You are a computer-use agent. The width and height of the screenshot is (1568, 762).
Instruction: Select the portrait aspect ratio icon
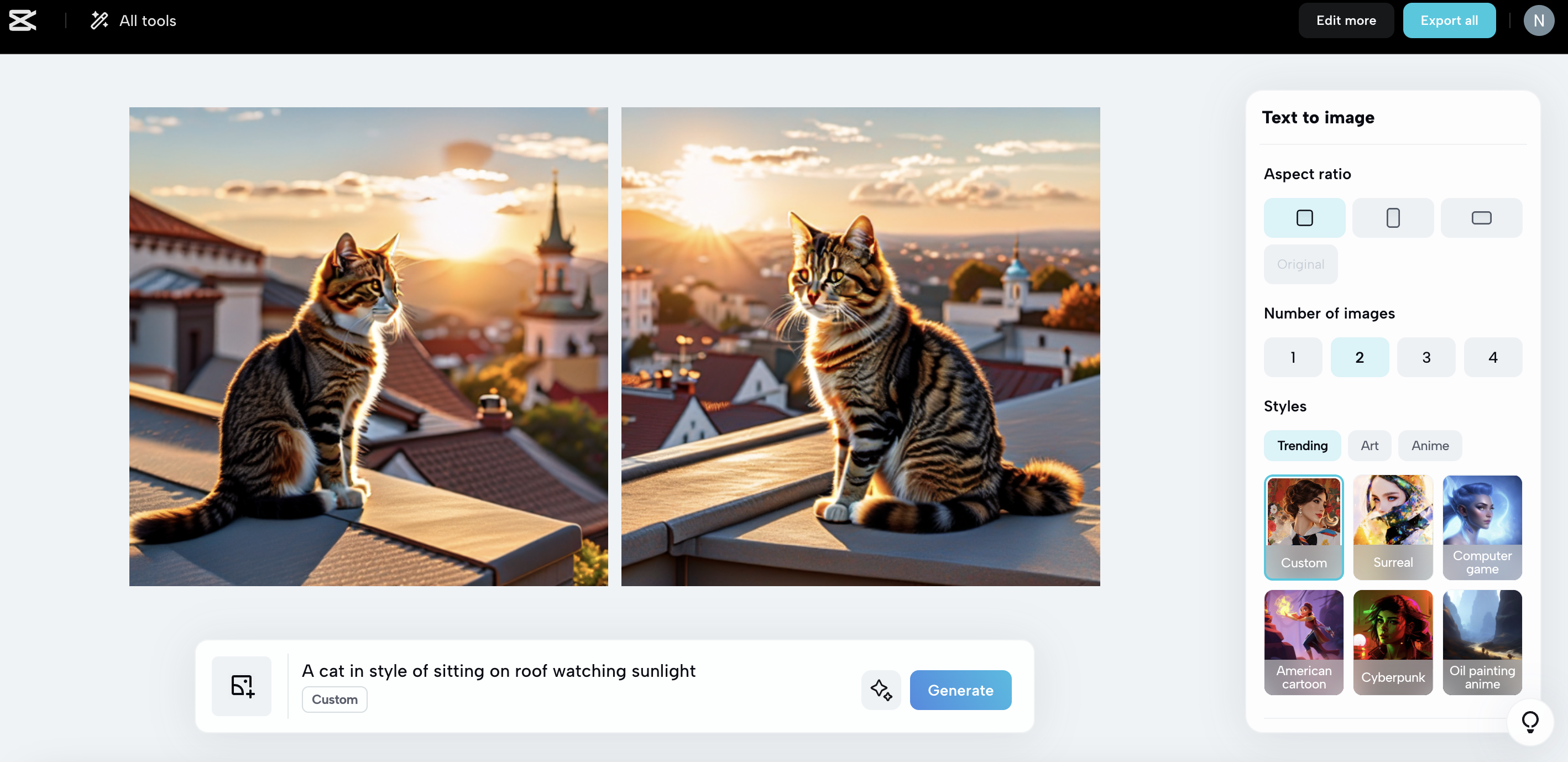click(1392, 218)
